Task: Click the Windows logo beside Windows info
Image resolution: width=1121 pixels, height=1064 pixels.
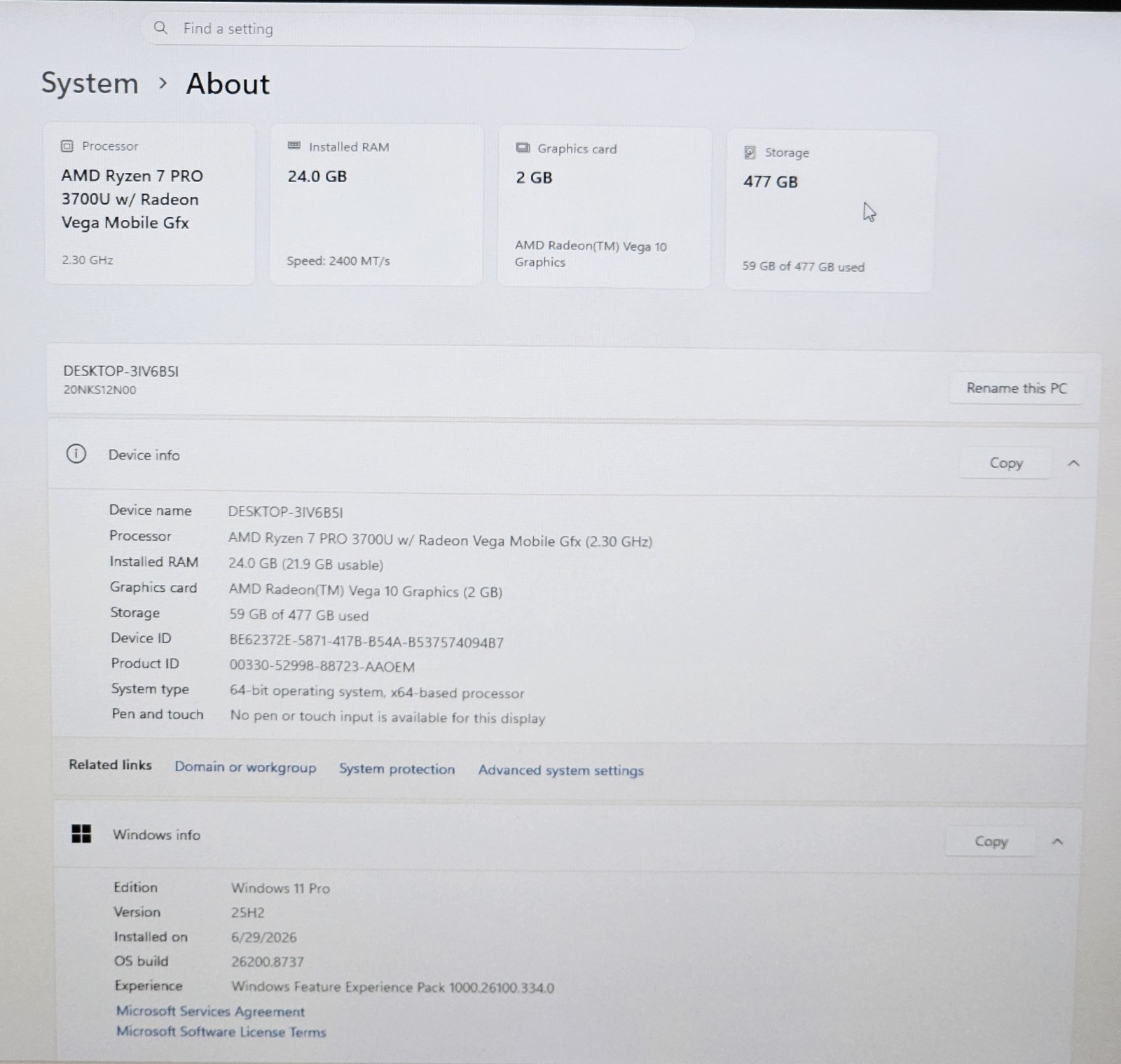Action: coord(81,834)
